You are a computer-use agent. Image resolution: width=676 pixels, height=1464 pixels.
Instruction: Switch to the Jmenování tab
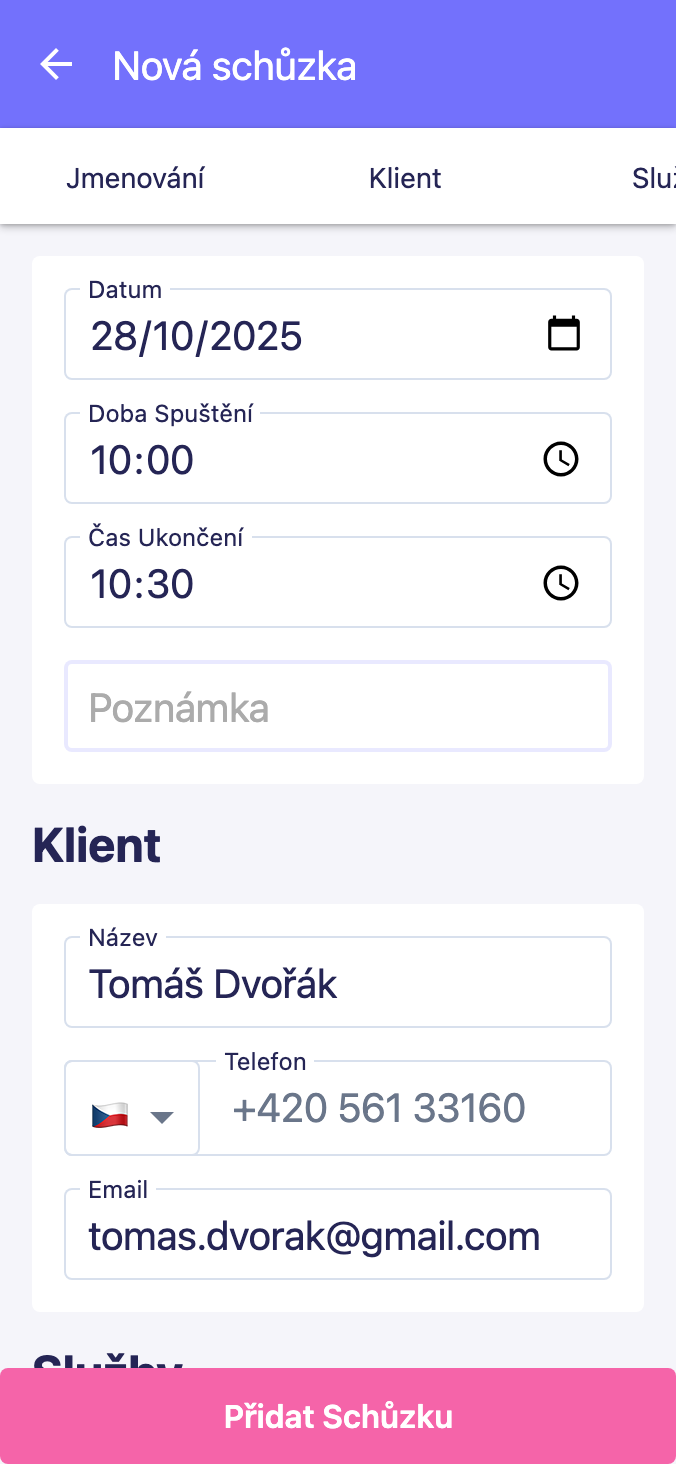(135, 179)
